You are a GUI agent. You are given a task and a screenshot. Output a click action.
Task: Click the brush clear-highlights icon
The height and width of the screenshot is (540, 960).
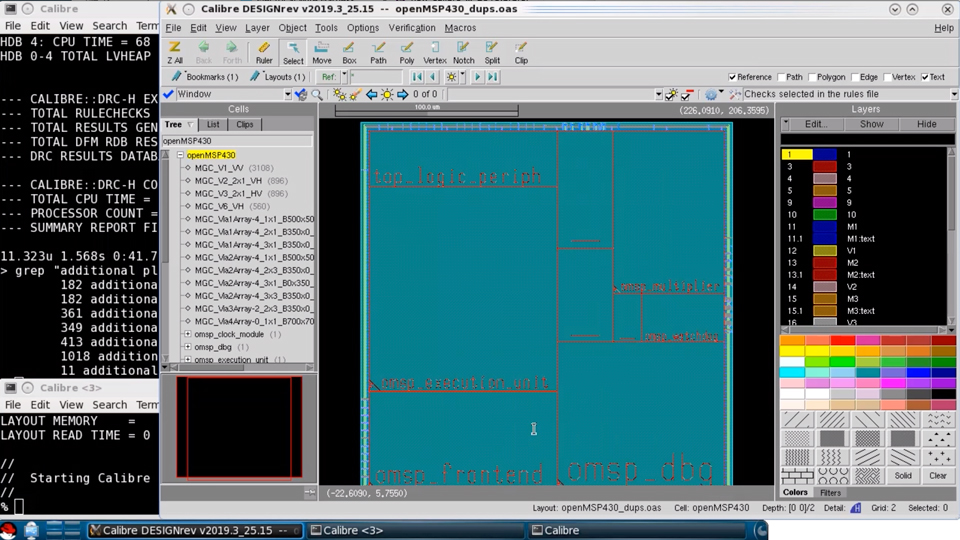click(x=355, y=94)
